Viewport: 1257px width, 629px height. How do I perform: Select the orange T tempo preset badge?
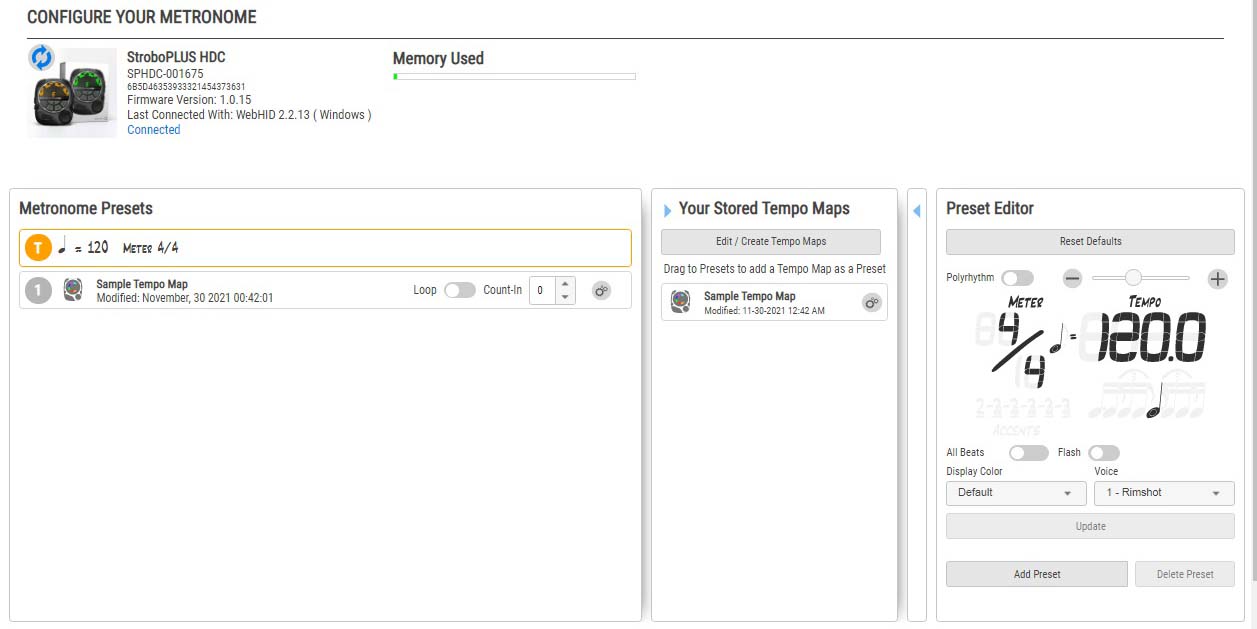point(38,248)
